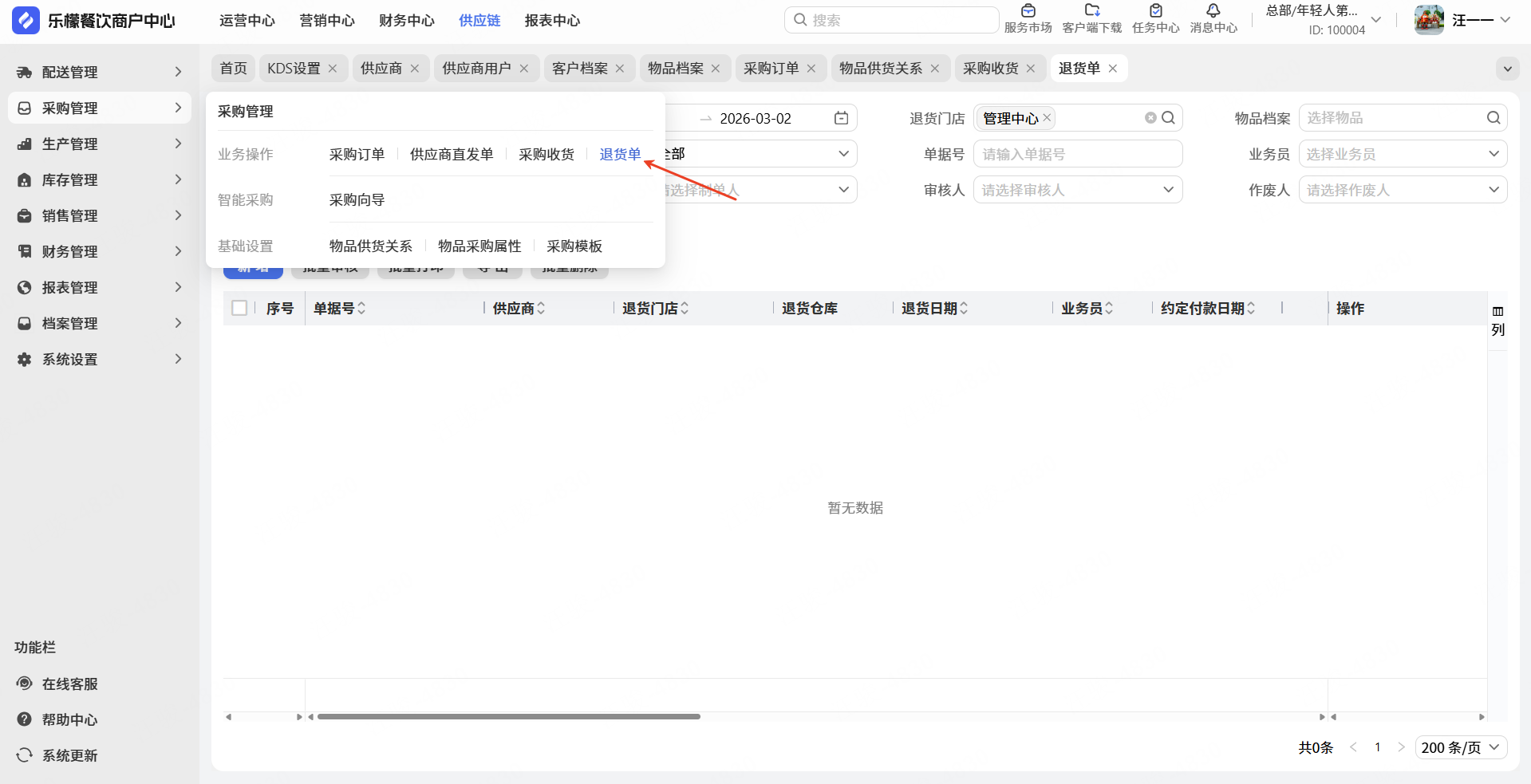1531x784 pixels.
Task: Click search icon in 退货门店 field
Action: click(x=1168, y=118)
